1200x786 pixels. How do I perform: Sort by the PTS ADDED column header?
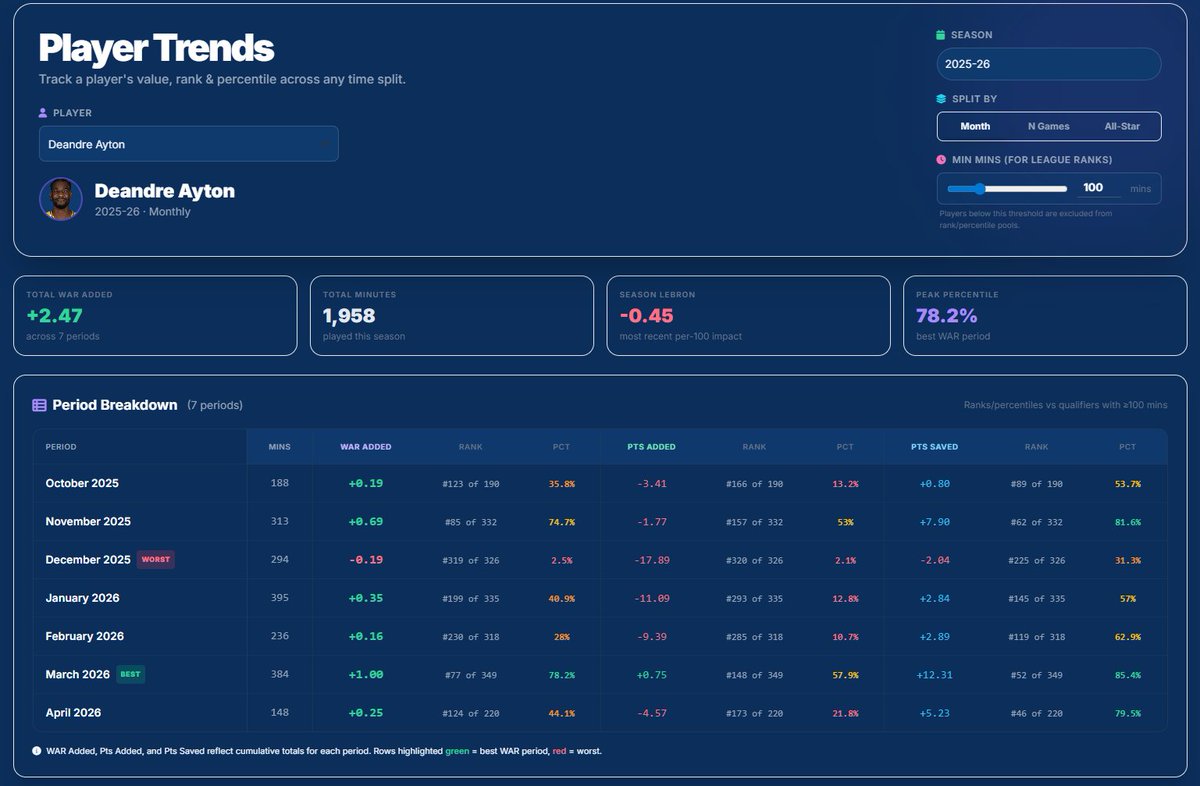point(652,447)
